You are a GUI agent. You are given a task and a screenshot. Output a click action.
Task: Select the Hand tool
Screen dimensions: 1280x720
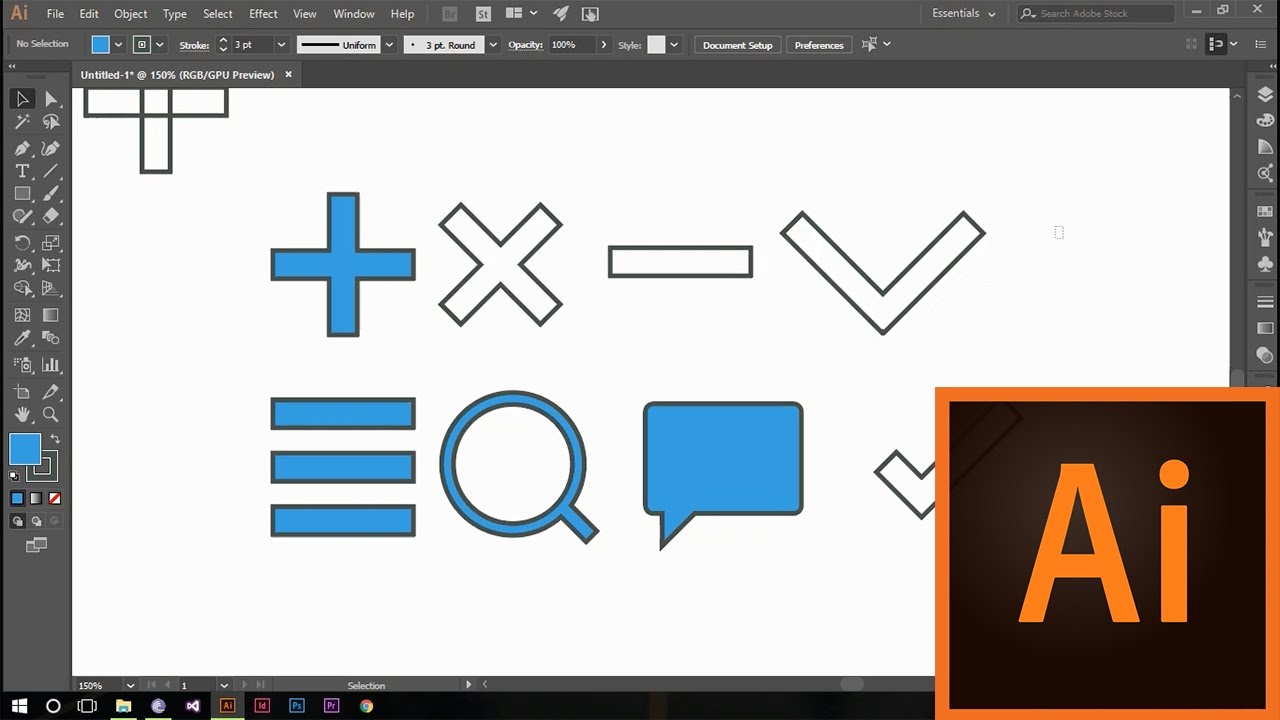22,413
